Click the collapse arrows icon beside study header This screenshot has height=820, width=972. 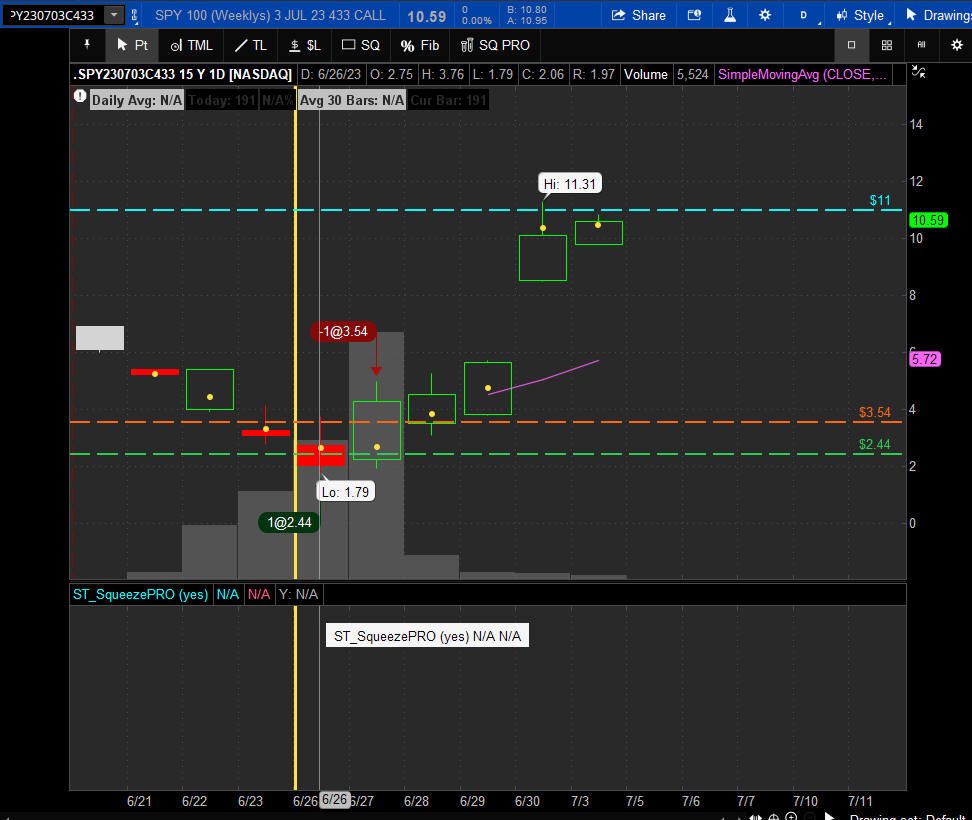click(x=918, y=73)
